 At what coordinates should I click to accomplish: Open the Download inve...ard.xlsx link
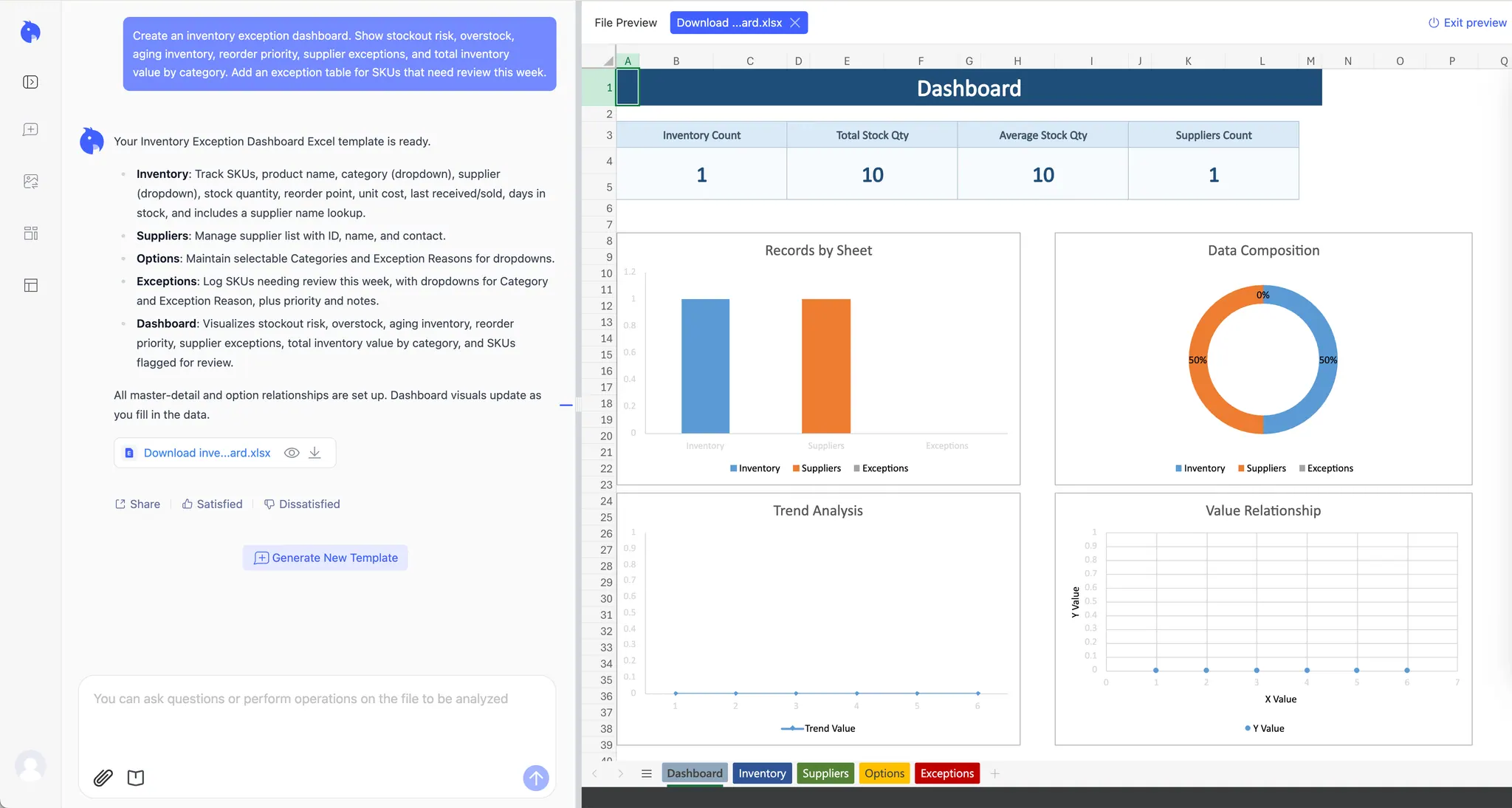(x=207, y=453)
